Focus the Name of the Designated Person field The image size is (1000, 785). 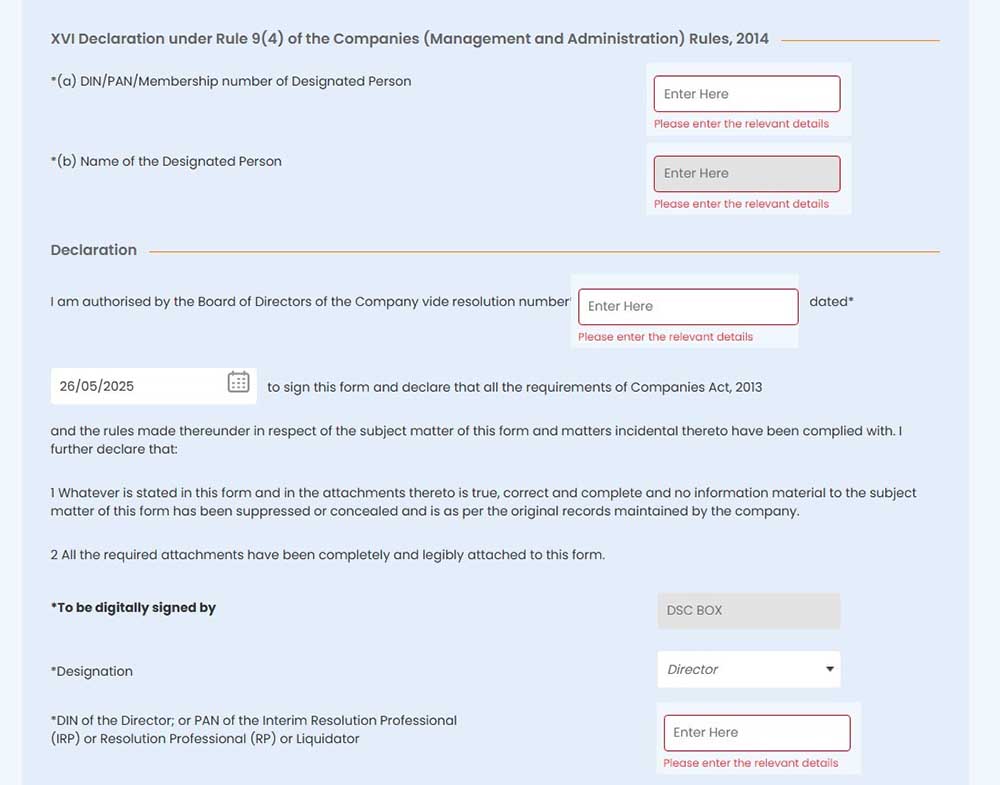coord(746,173)
